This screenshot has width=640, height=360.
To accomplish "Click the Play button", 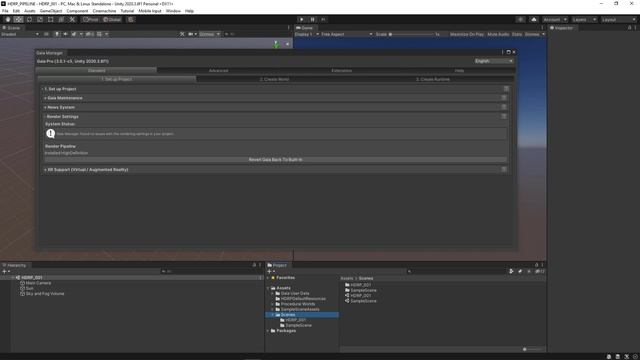I will [302, 20].
